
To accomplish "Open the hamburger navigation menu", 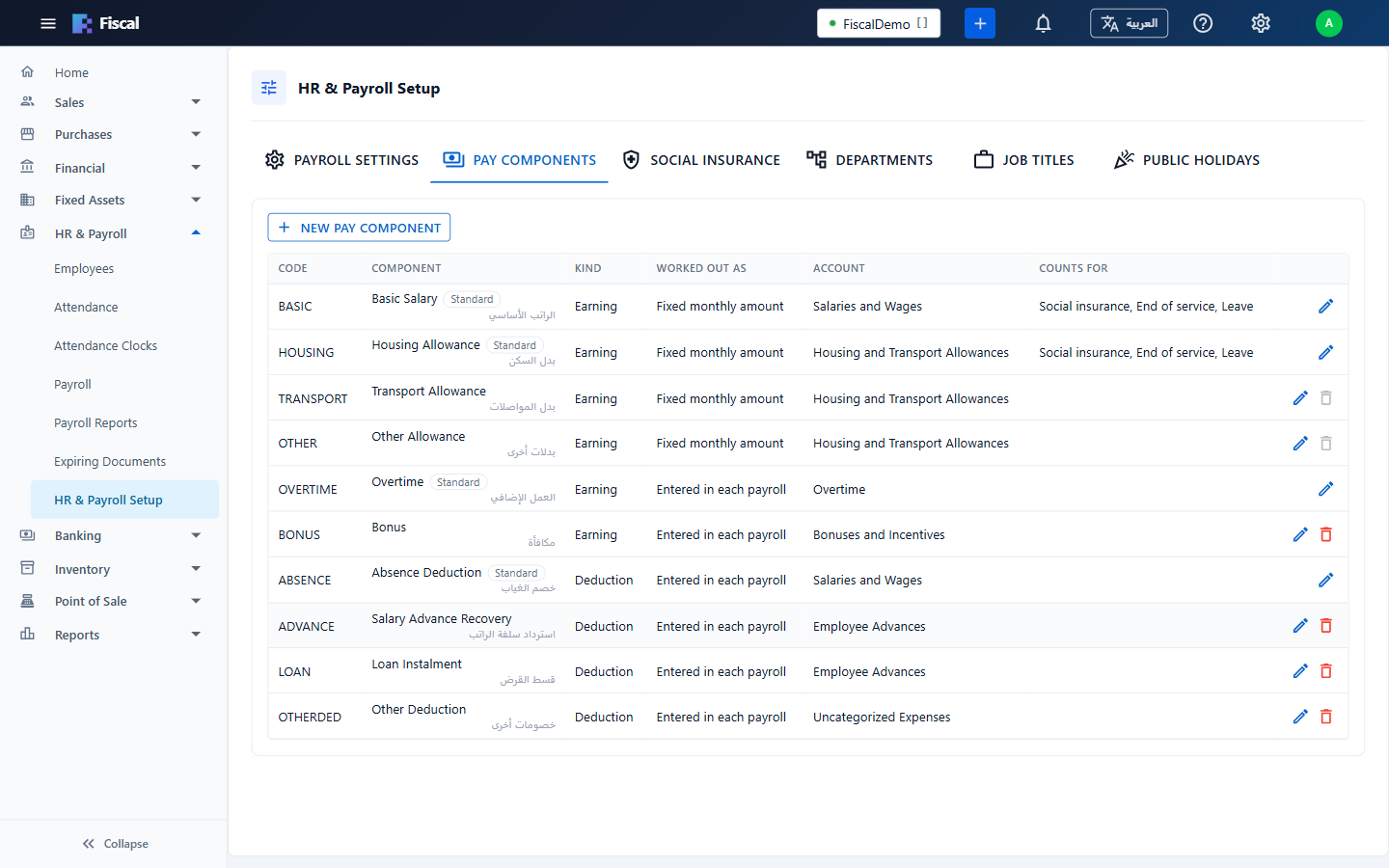I will pos(48,23).
